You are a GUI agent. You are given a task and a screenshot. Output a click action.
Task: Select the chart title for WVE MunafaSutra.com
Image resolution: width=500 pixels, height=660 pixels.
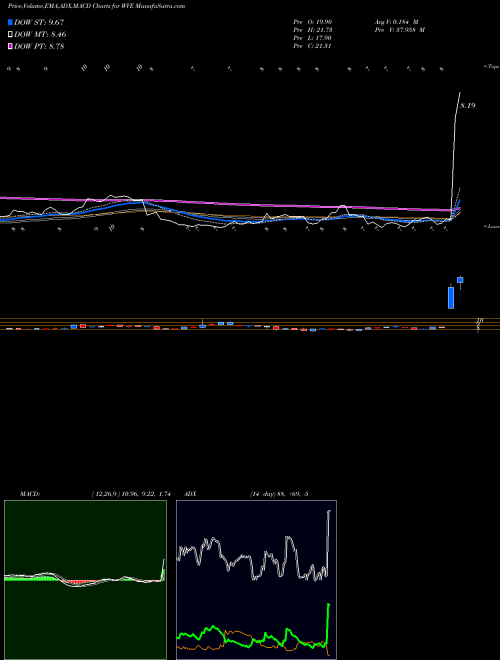[96, 6]
